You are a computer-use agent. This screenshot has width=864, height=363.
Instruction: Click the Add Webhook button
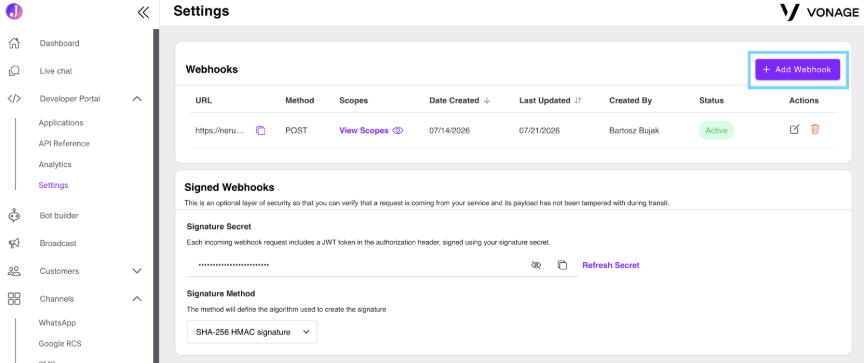(x=797, y=69)
